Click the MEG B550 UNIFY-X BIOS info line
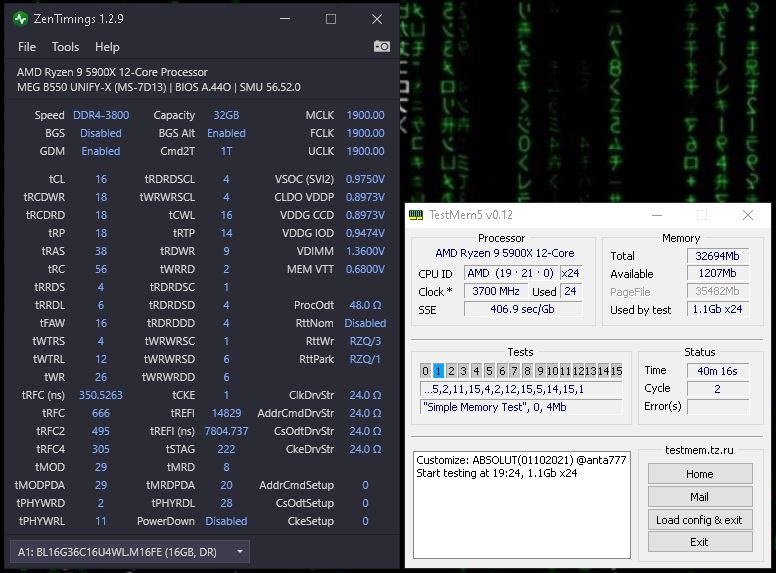The height and width of the screenshot is (573, 776). [x=159, y=88]
